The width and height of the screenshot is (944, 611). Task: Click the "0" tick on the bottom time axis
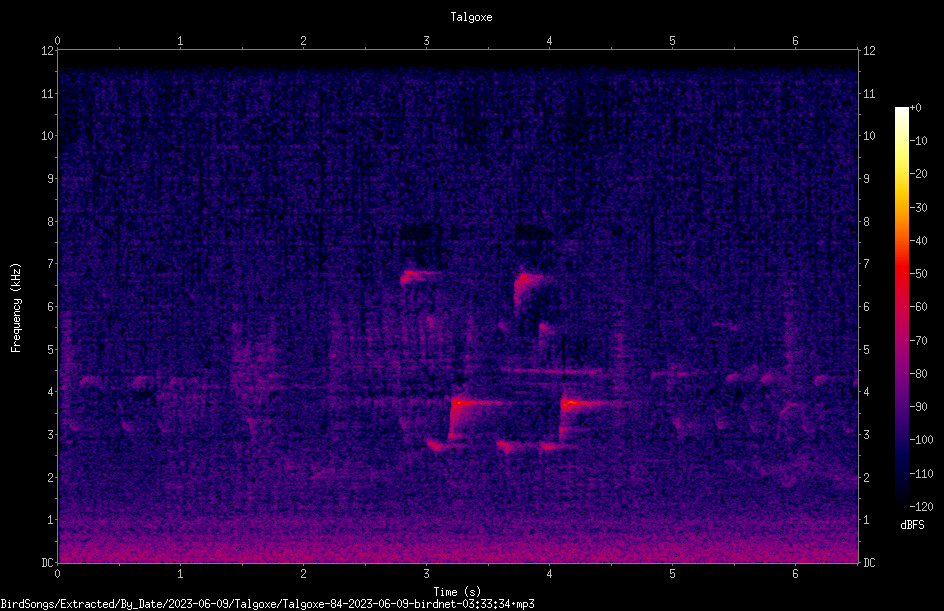(57, 574)
